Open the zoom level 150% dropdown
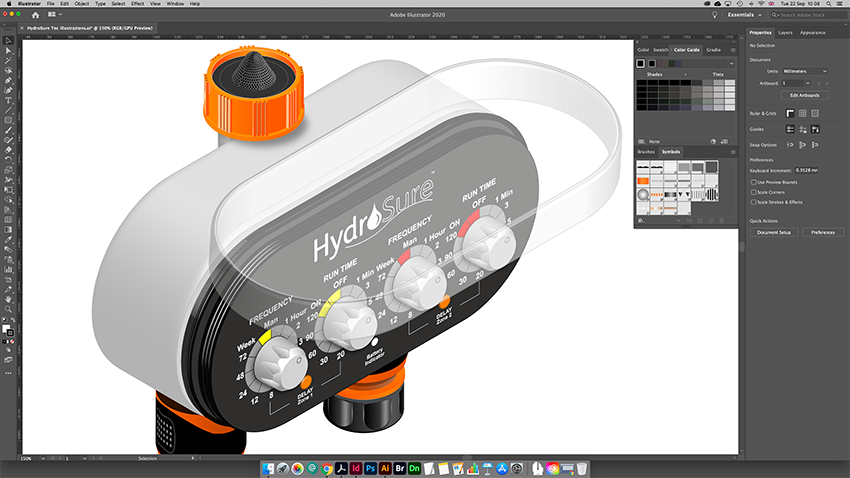The height and width of the screenshot is (478, 850). point(43,458)
